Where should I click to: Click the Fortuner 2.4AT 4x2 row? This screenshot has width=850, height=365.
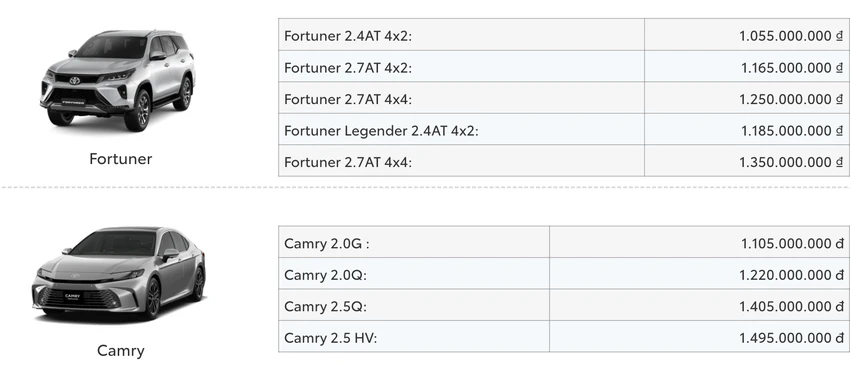pos(564,35)
